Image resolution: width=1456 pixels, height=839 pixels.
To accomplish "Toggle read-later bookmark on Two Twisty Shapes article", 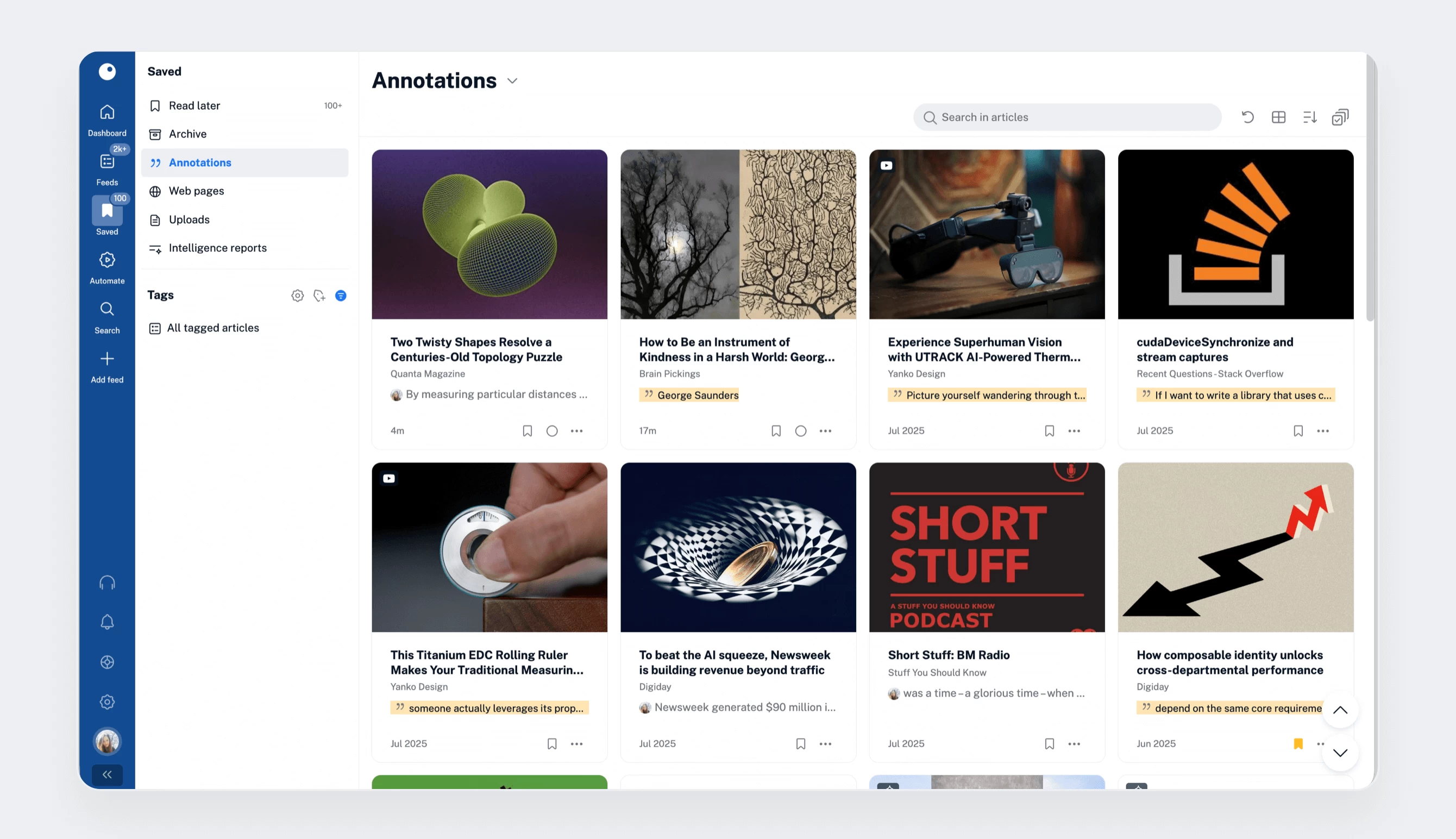I will pyautogui.click(x=527, y=431).
